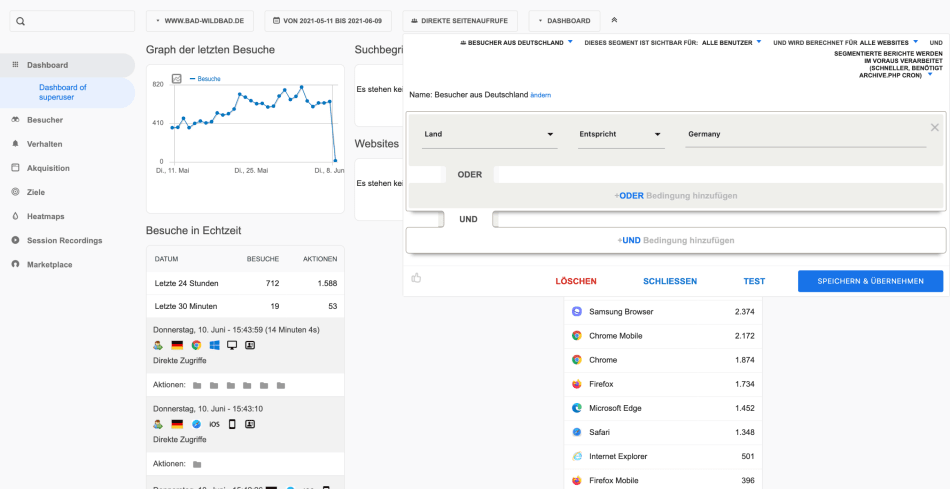This screenshot has width=950, height=489.
Task: Click the magnifier icon in the search box
Action: pos(20,21)
